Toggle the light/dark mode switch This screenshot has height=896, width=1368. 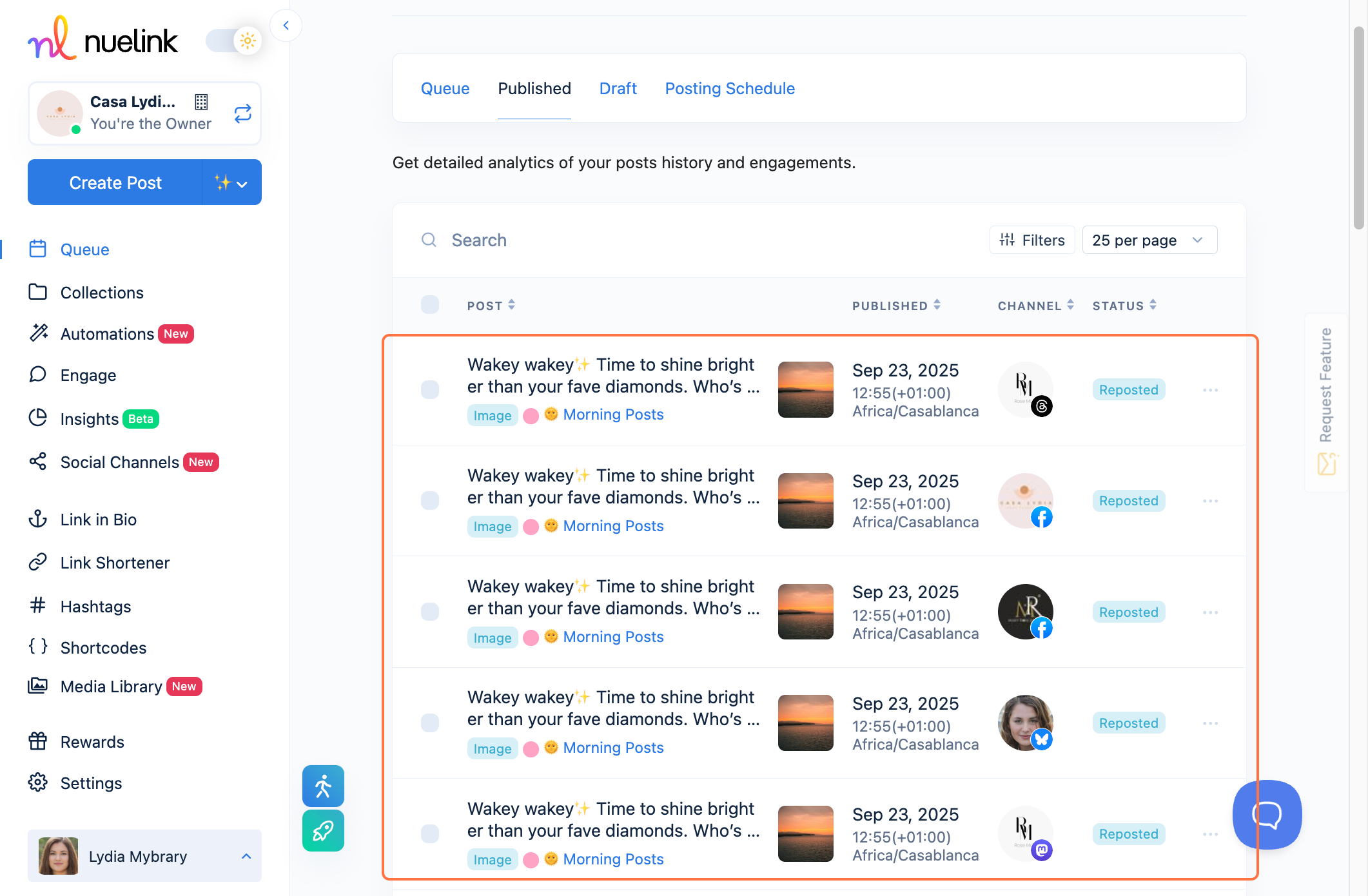click(234, 41)
